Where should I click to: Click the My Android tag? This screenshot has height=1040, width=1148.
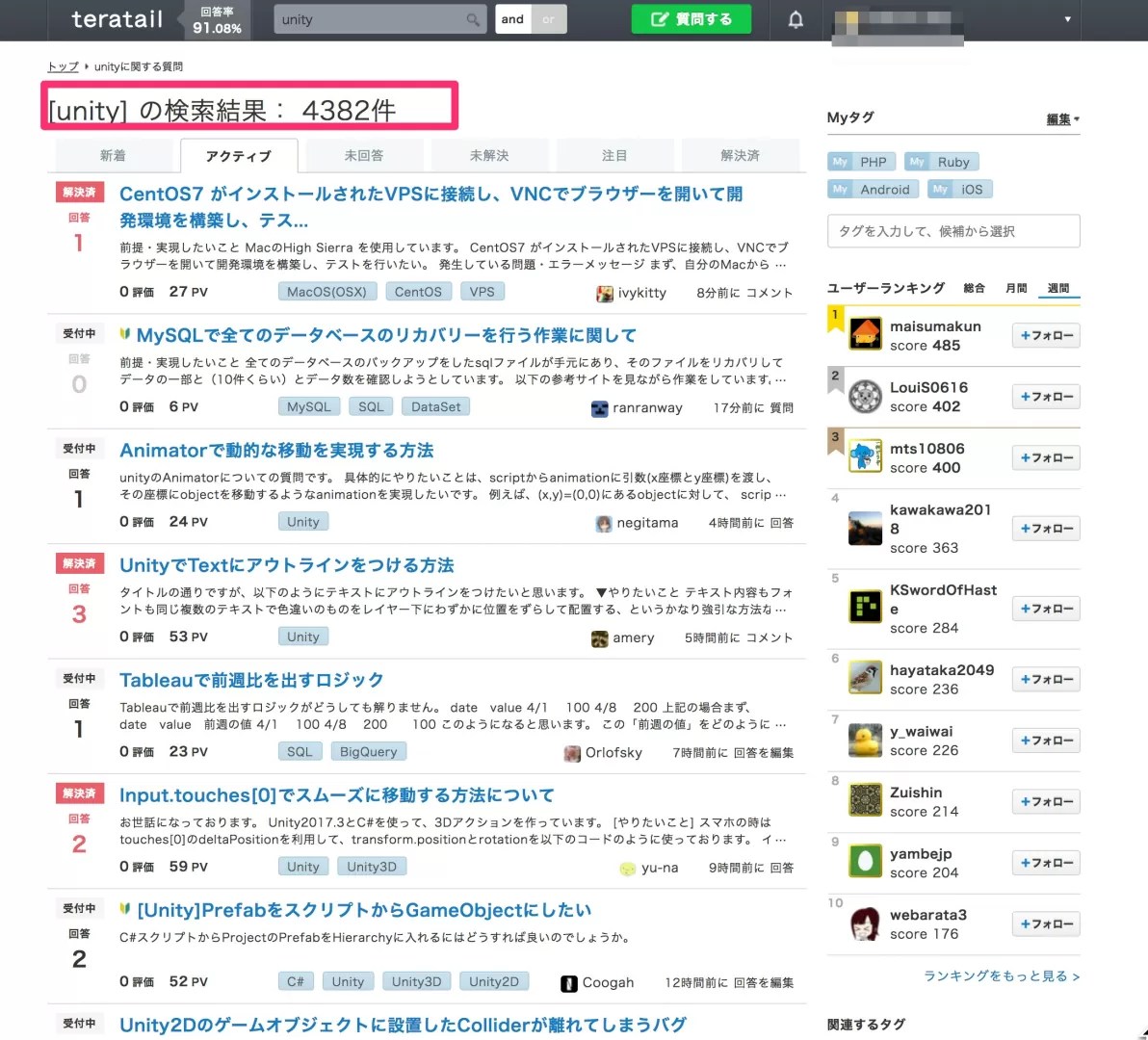[x=873, y=190]
